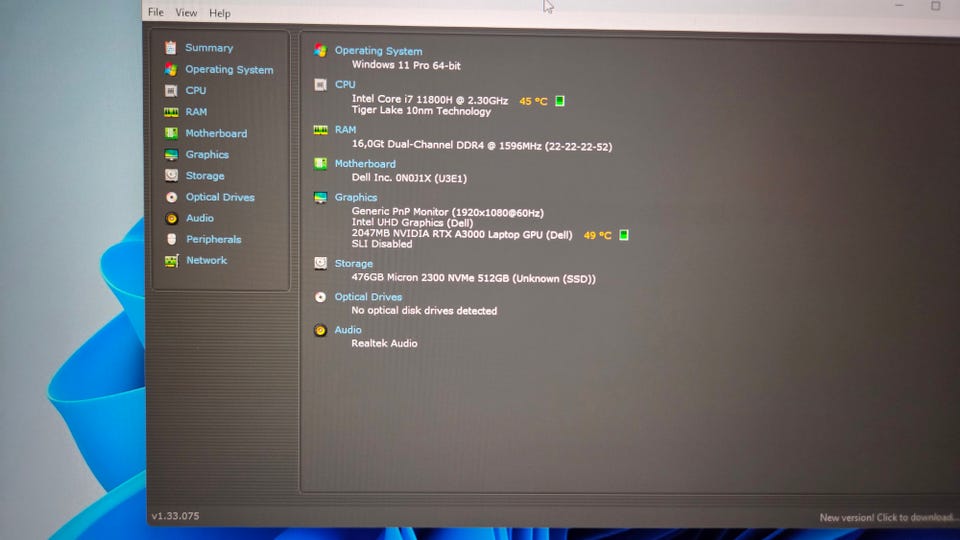960x540 pixels.
Task: Open the Network sidebar entry
Action: coord(206,260)
